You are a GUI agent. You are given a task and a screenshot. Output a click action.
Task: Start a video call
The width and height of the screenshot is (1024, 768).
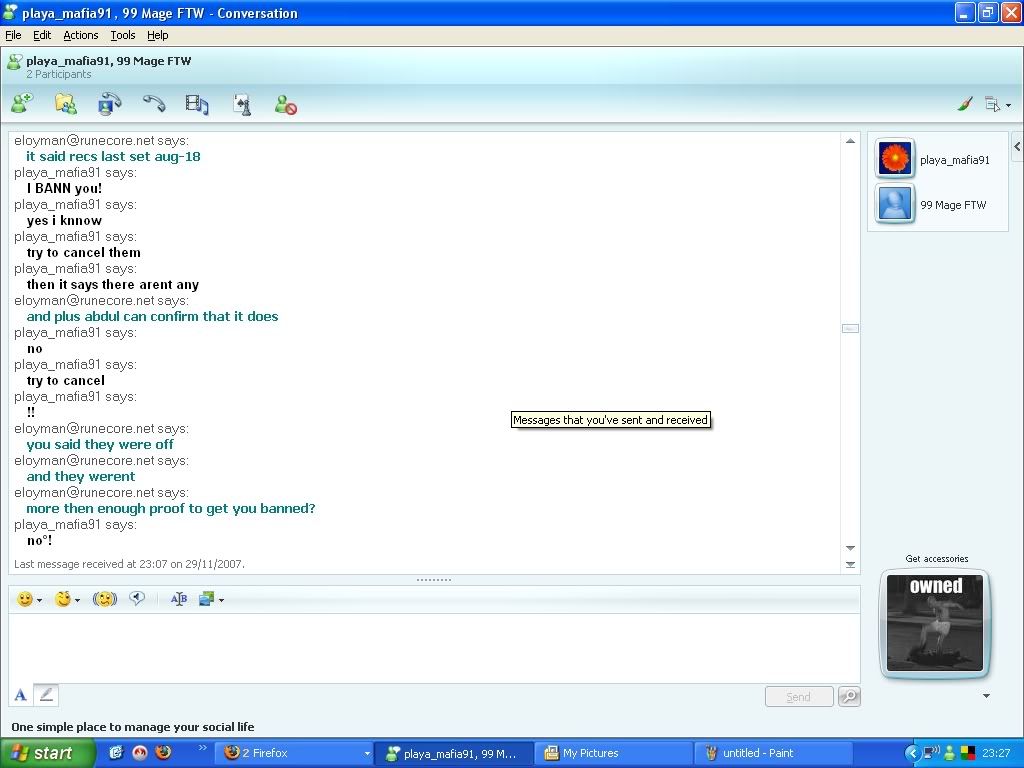(109, 103)
